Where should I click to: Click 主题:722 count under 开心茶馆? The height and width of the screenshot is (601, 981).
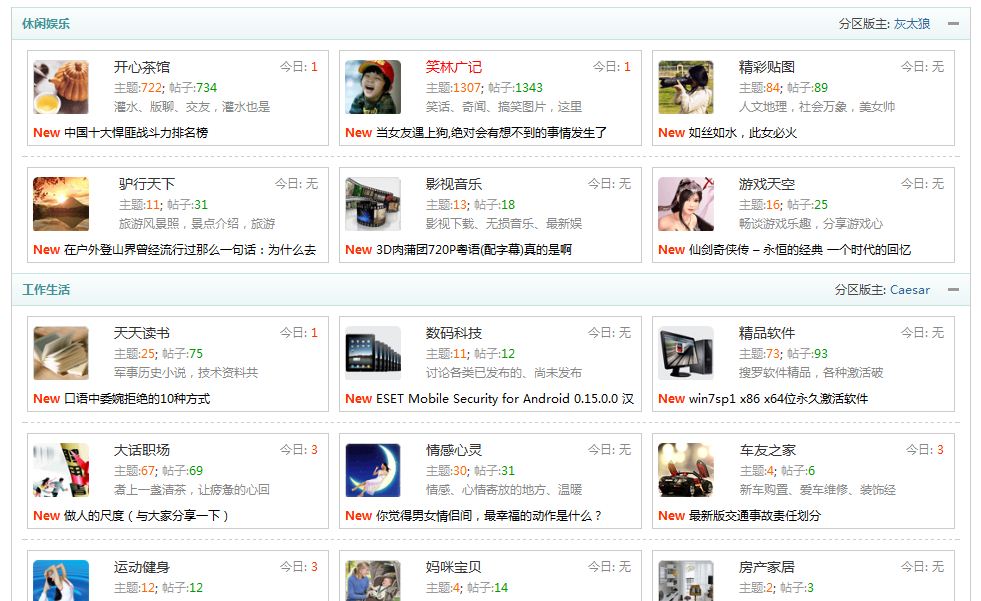[x=138, y=88]
